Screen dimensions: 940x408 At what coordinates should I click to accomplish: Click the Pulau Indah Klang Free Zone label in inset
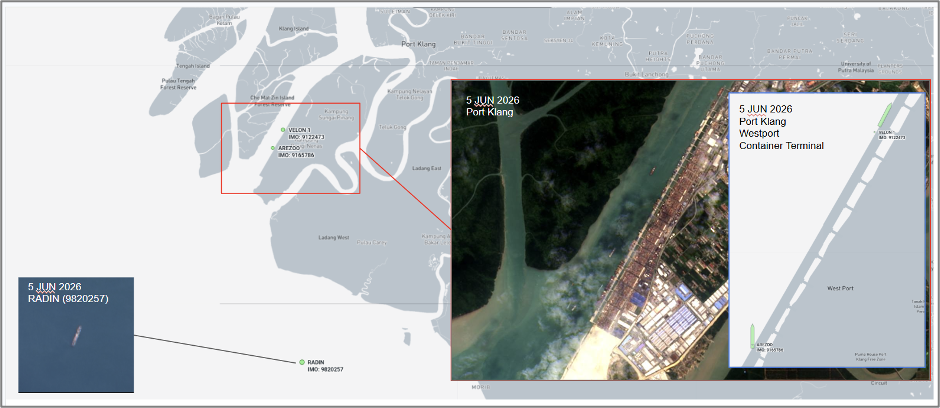[870, 356]
